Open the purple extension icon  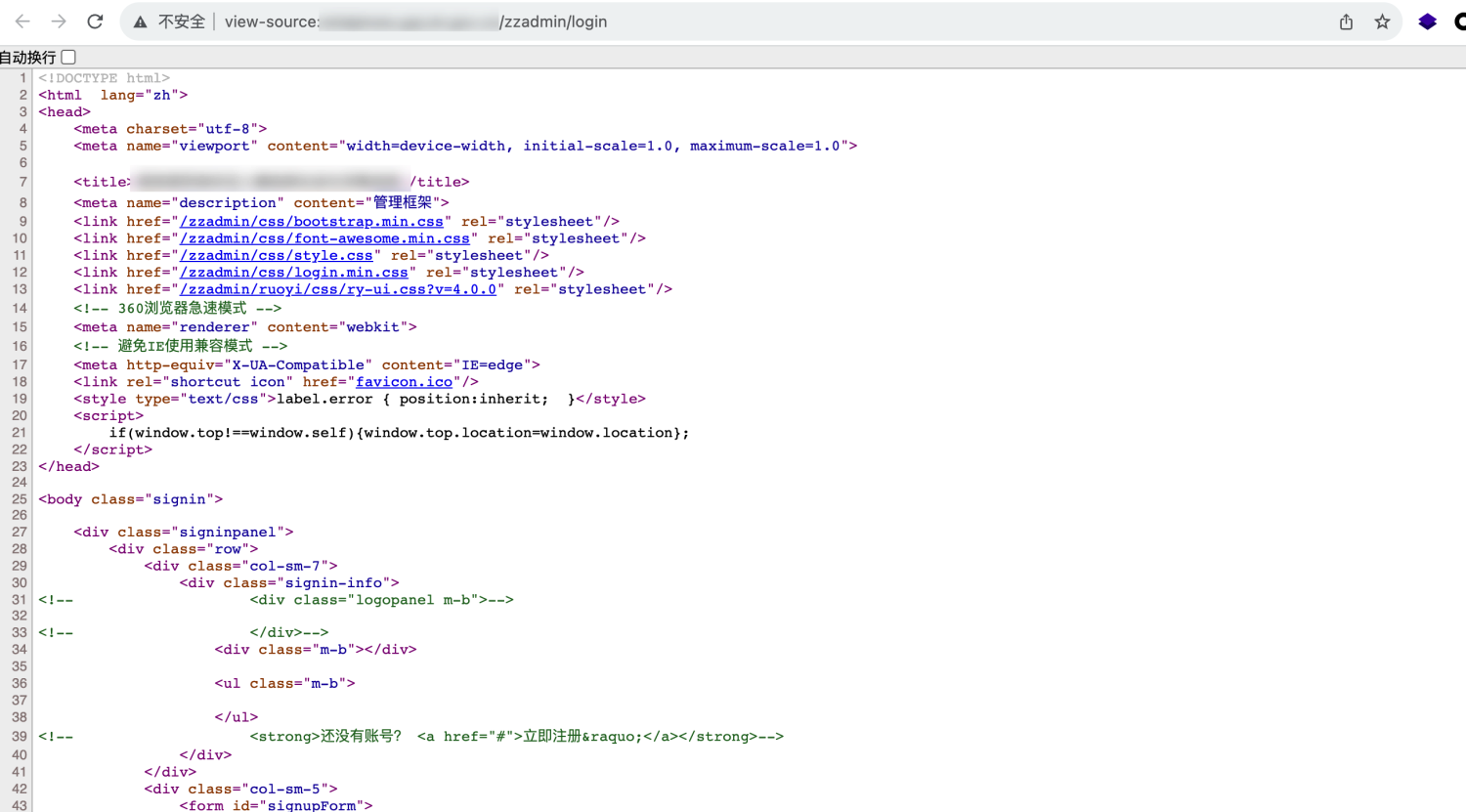[1427, 21]
